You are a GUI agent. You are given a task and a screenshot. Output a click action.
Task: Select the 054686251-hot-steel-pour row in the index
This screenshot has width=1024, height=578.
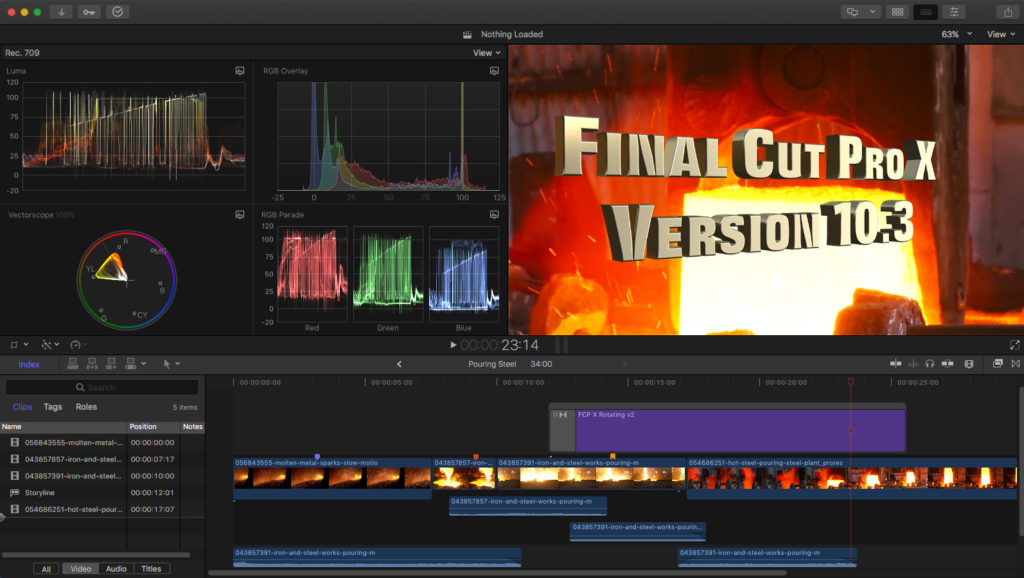[102, 509]
